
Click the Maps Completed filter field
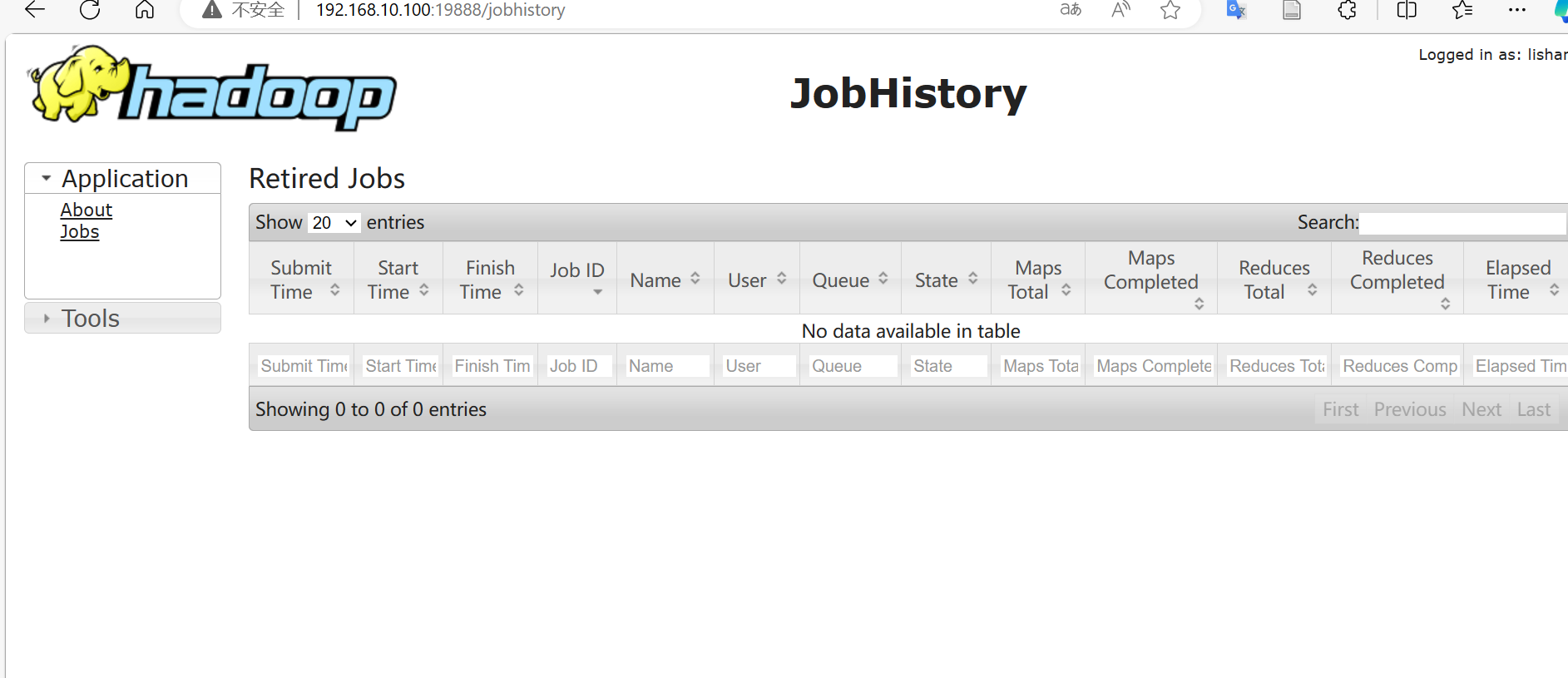[x=1153, y=366]
